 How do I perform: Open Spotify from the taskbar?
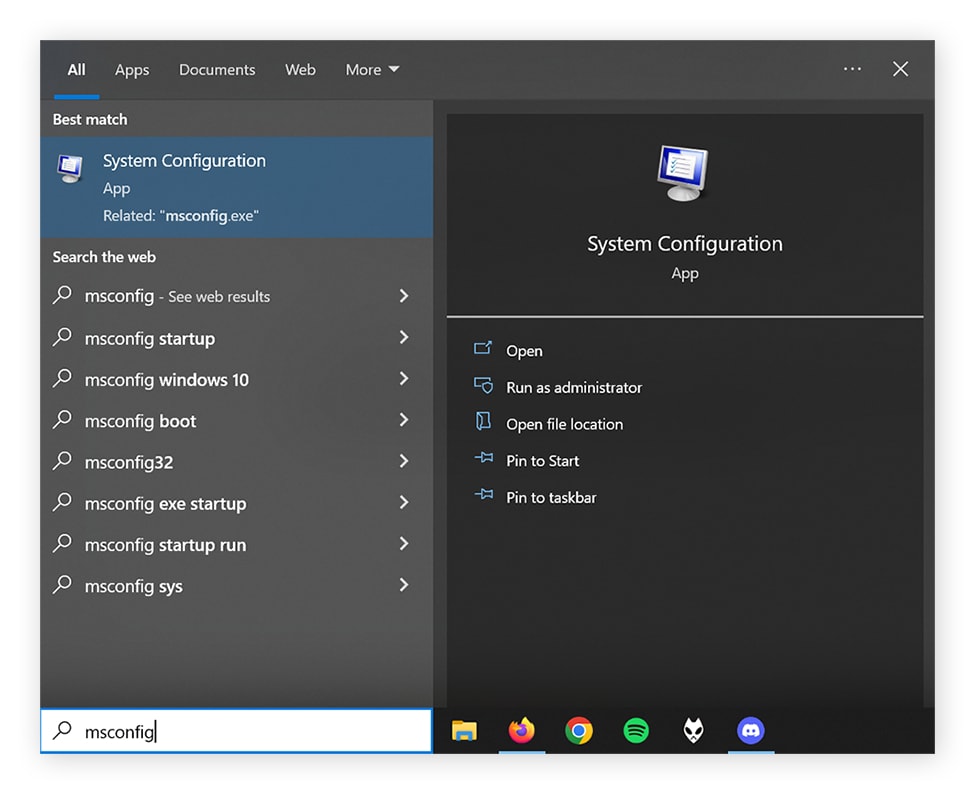636,731
